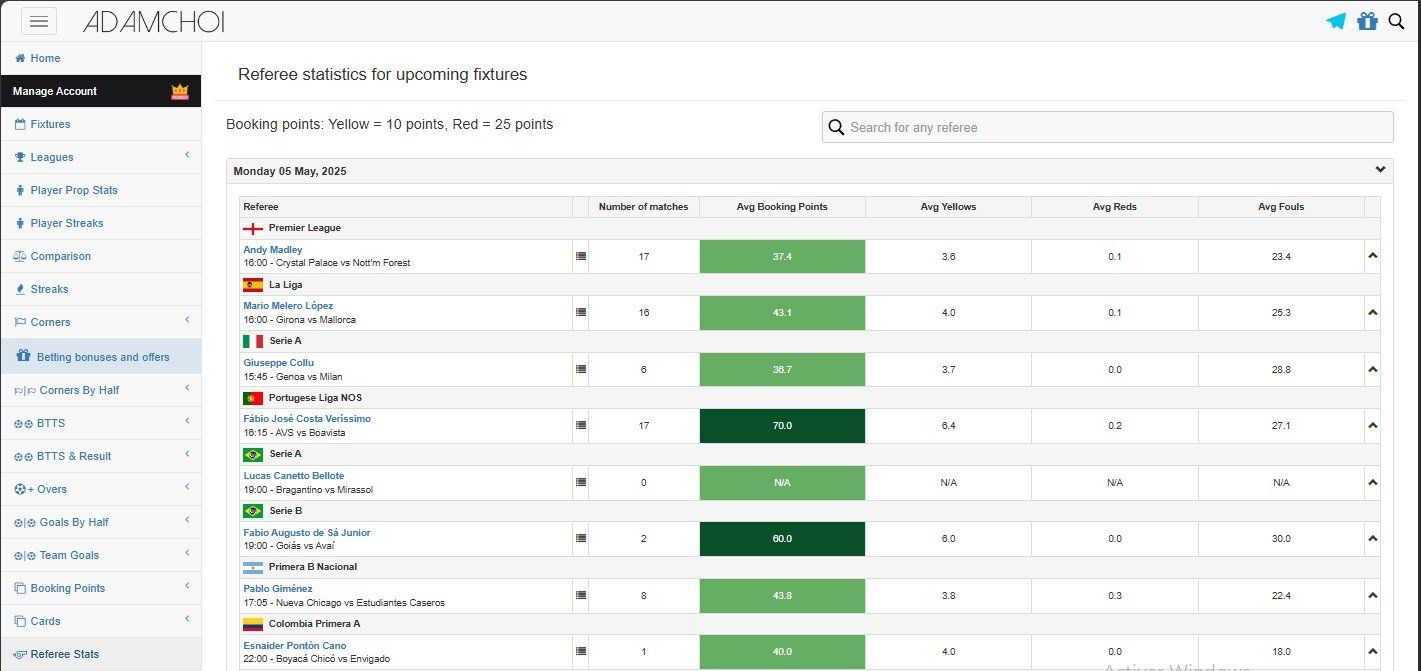This screenshot has height=671, width=1421.
Task: Click the magnifier search icon in header
Action: (x=1397, y=21)
